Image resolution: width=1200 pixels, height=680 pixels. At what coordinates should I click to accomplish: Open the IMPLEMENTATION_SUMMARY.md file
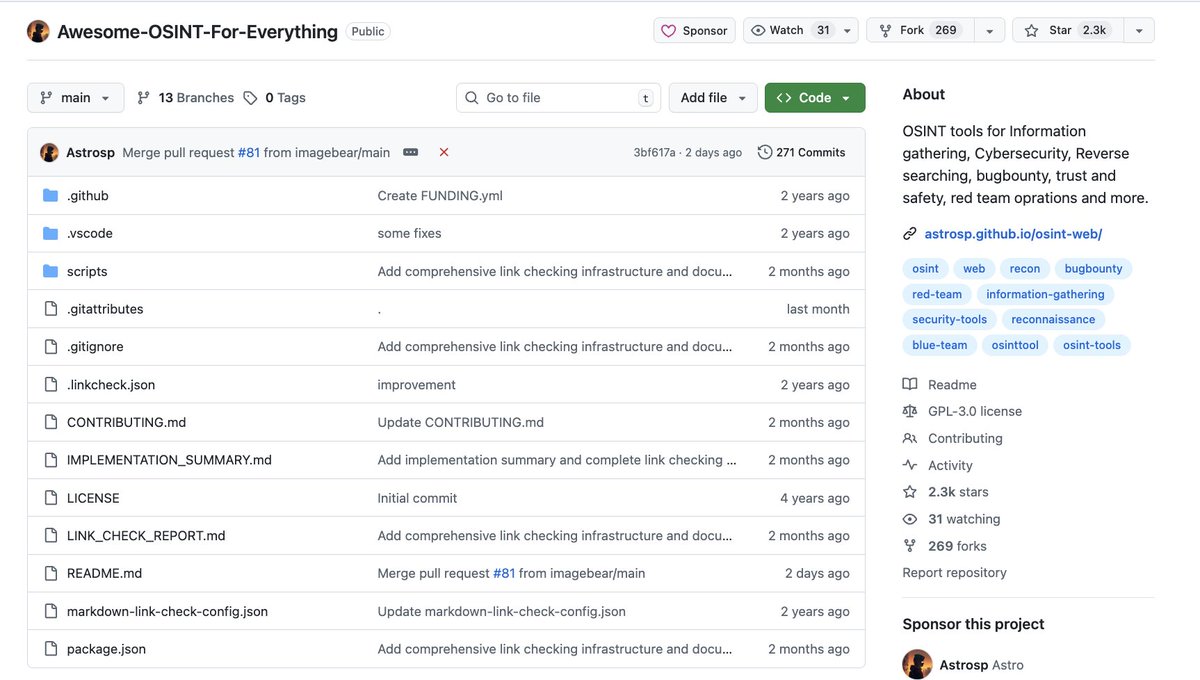tap(169, 460)
